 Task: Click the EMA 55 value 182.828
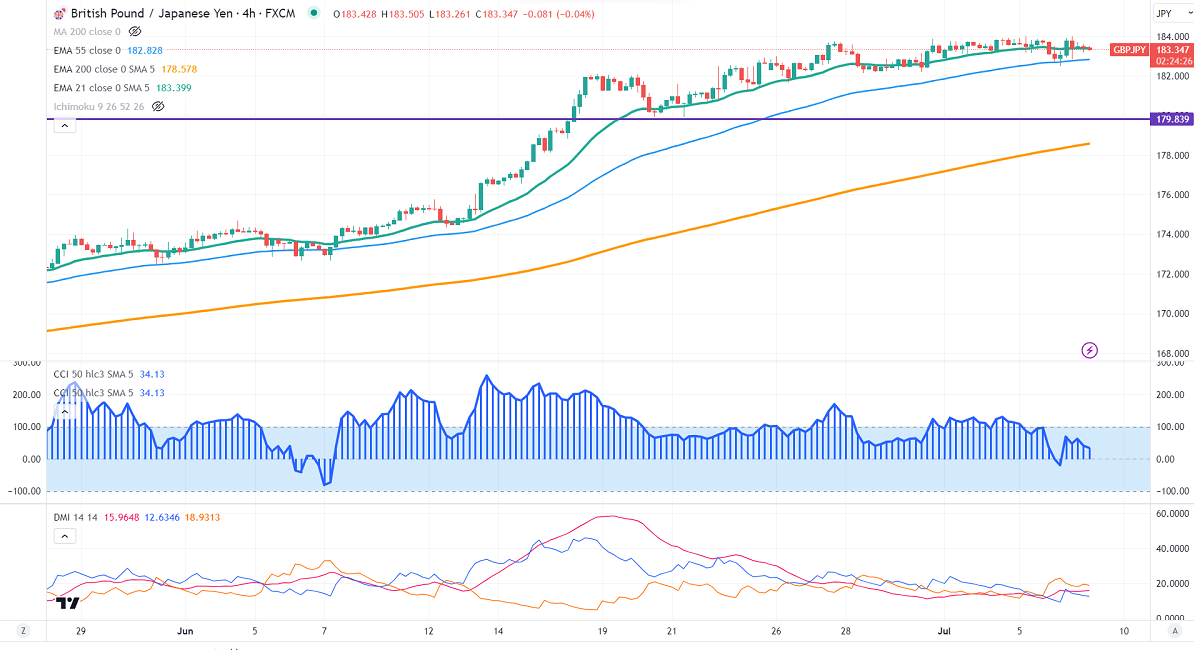145,50
